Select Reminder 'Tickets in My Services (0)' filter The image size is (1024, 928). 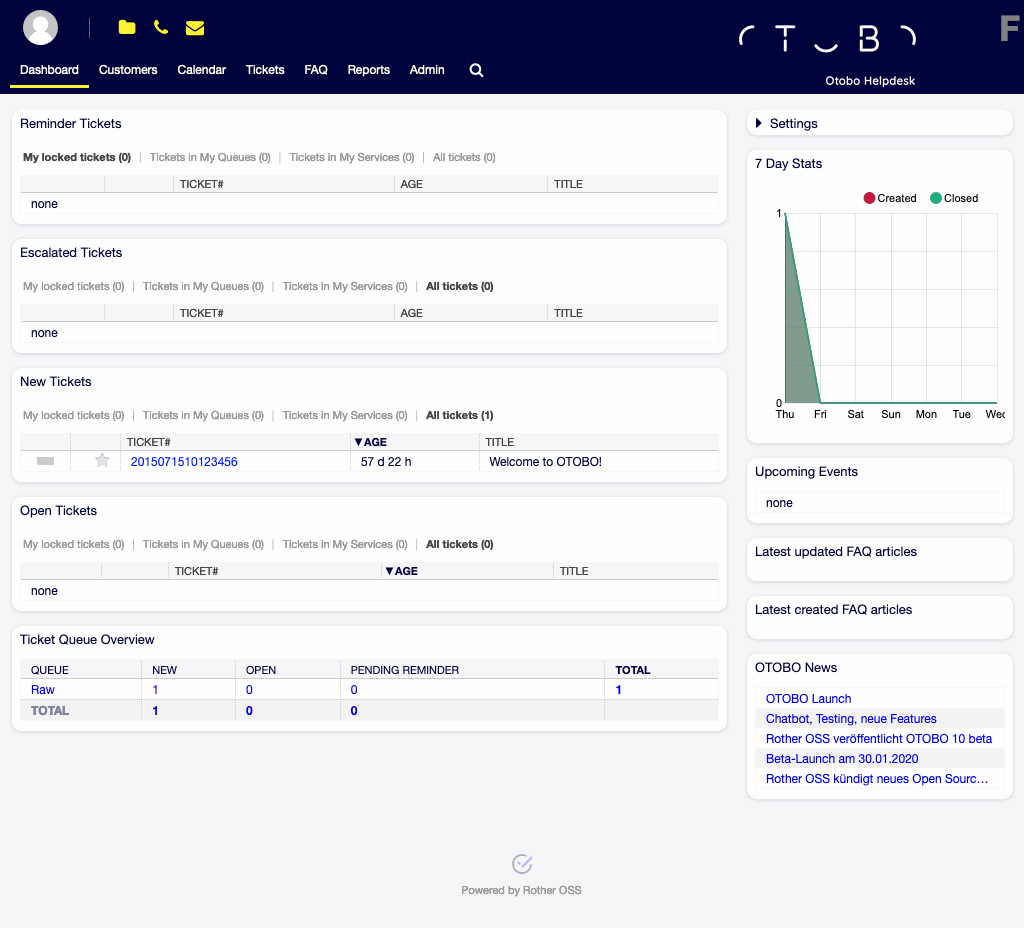coord(351,157)
